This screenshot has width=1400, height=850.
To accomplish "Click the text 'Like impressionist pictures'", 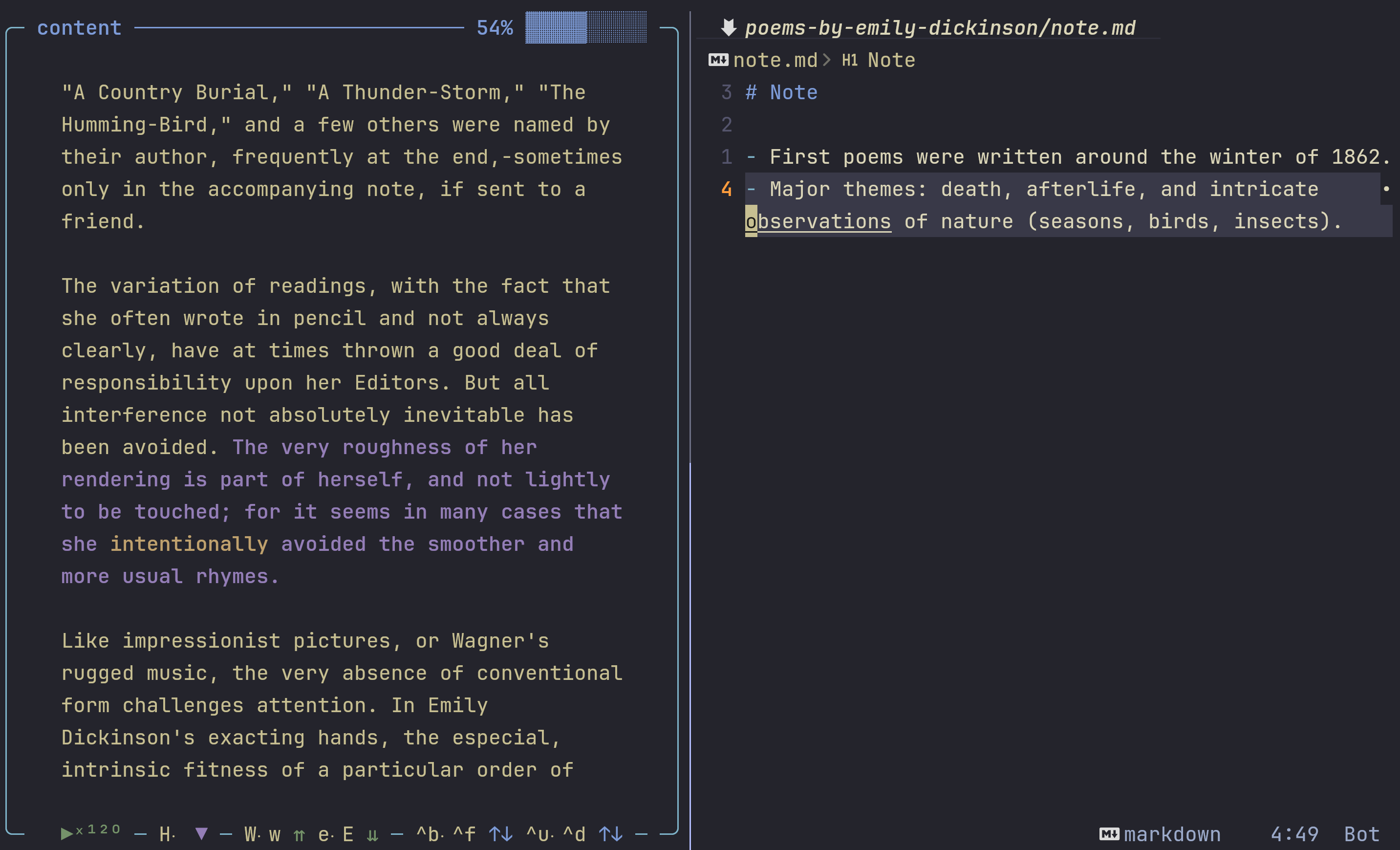I will click(x=226, y=640).
